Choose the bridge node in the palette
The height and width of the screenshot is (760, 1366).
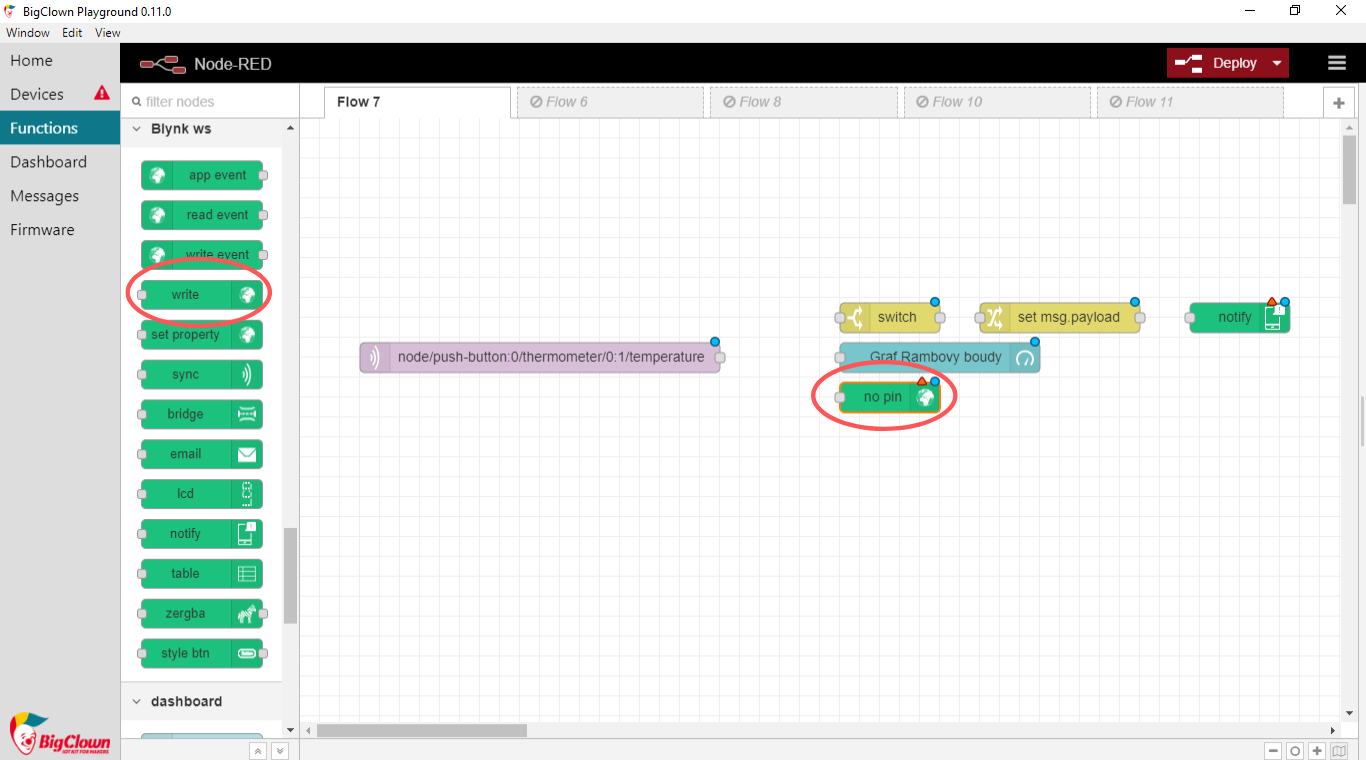(x=202, y=414)
